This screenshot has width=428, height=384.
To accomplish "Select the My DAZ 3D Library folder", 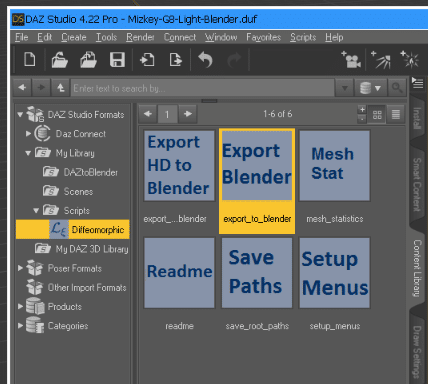I will point(82,249).
